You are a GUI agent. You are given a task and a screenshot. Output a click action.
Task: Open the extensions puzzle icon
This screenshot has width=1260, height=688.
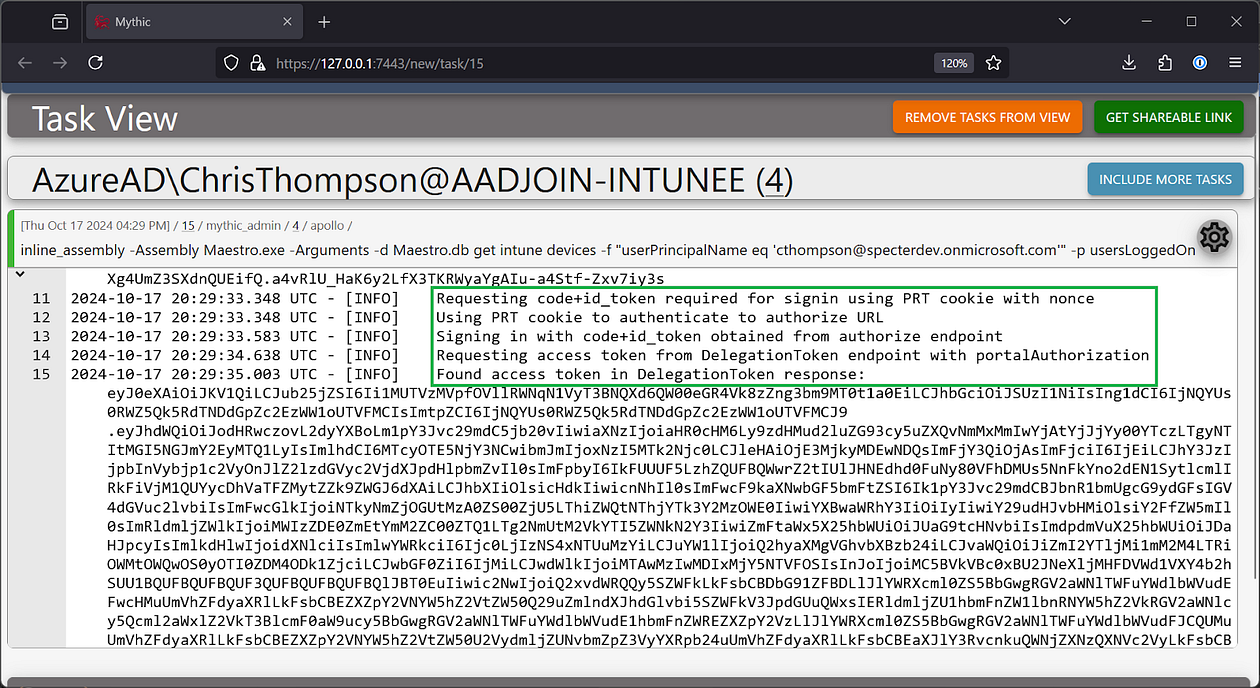coord(1165,63)
